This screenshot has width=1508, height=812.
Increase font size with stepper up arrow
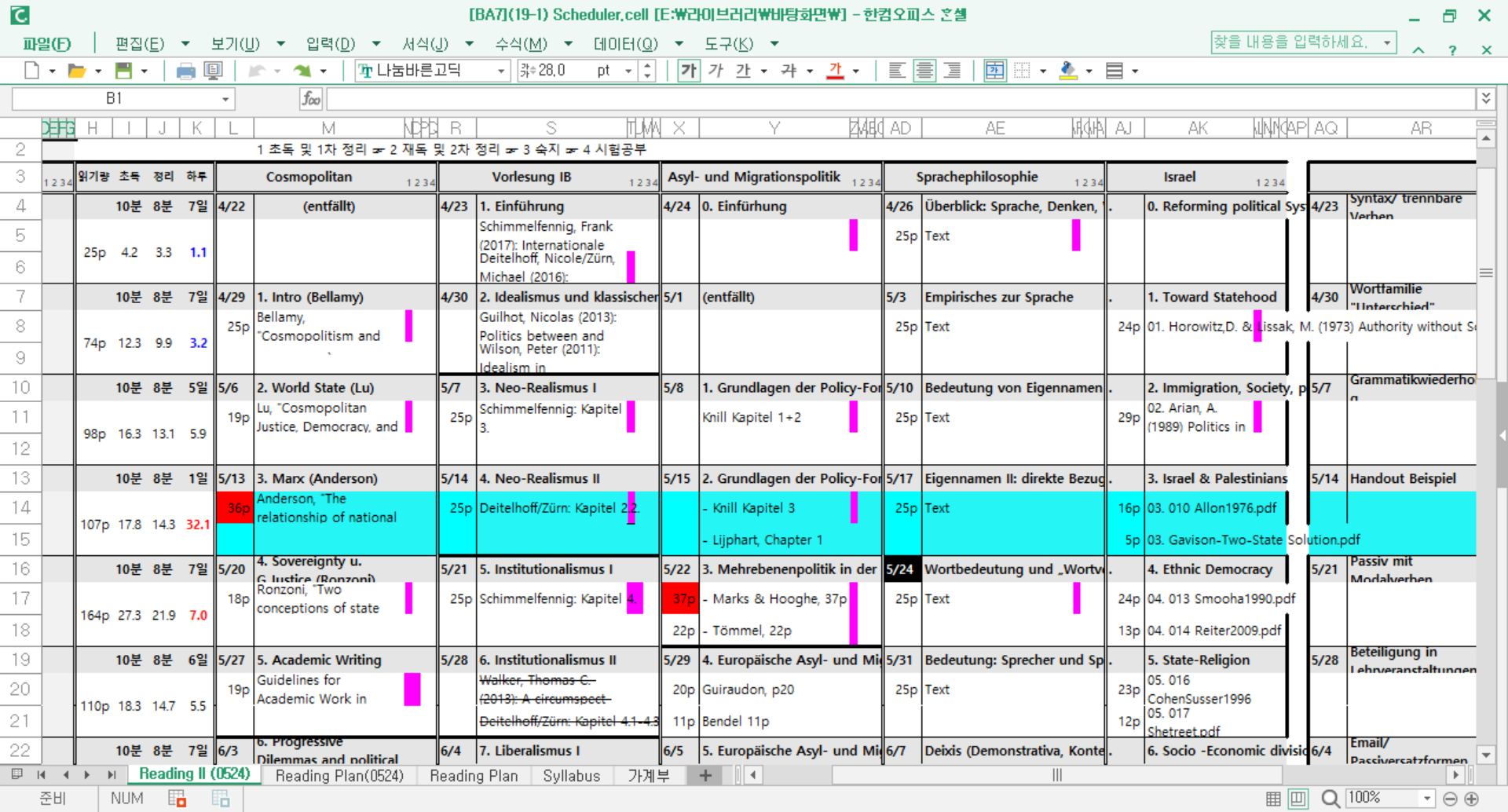pyautogui.click(x=647, y=66)
